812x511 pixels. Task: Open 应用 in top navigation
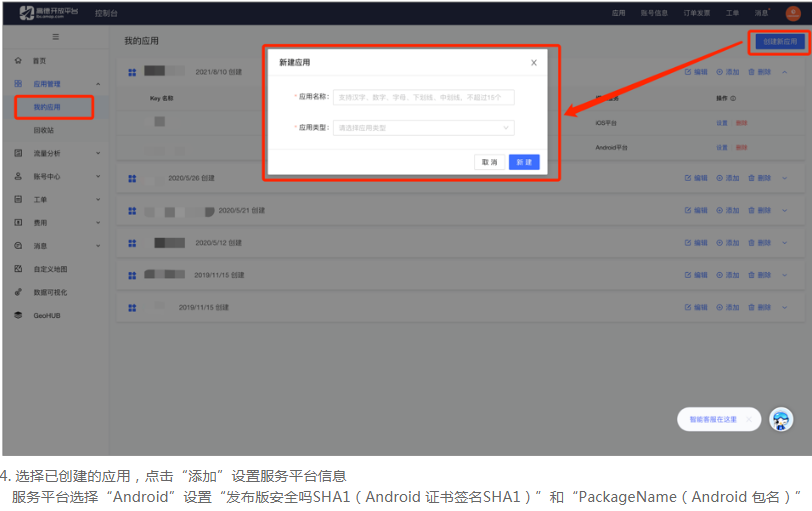618,13
